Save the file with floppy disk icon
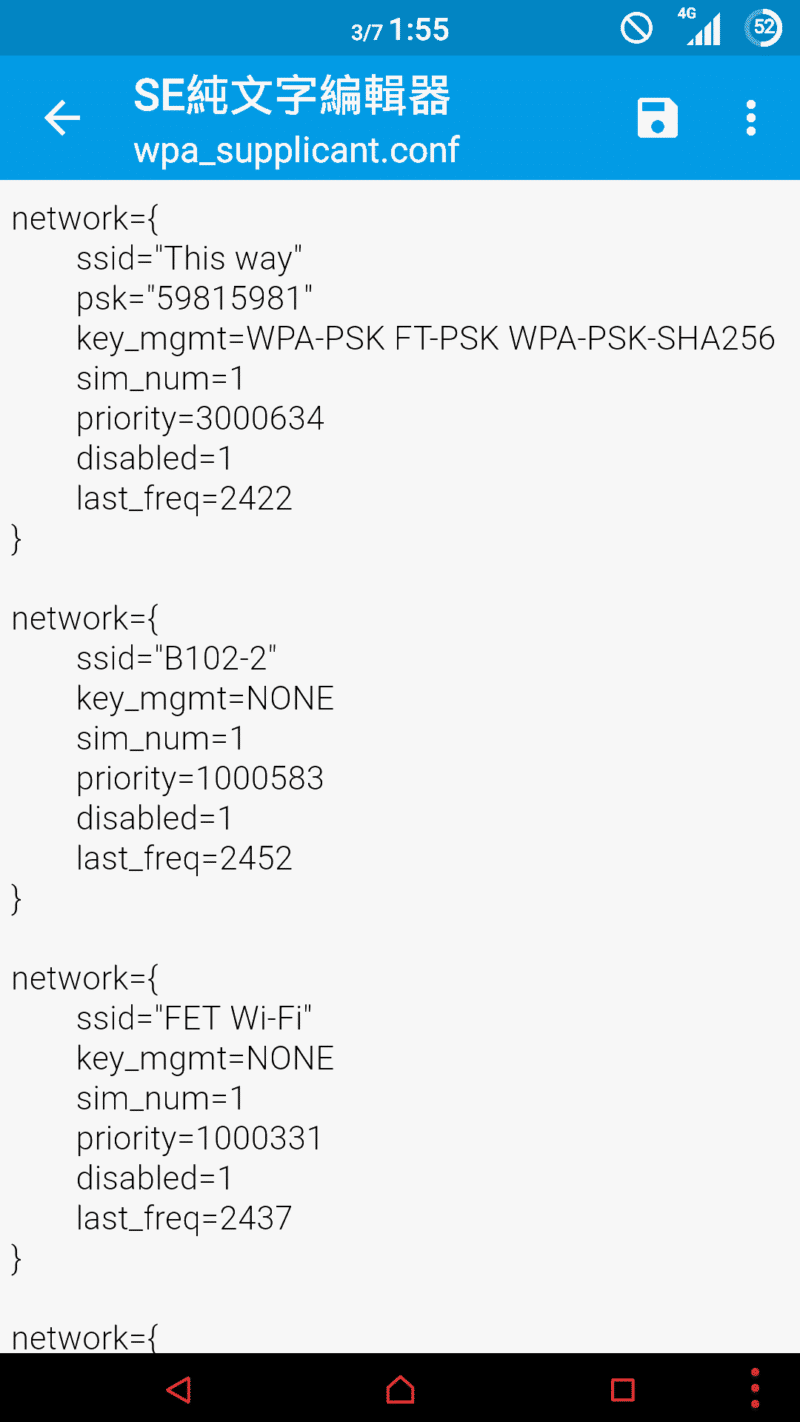800x1422 pixels. 657,118
